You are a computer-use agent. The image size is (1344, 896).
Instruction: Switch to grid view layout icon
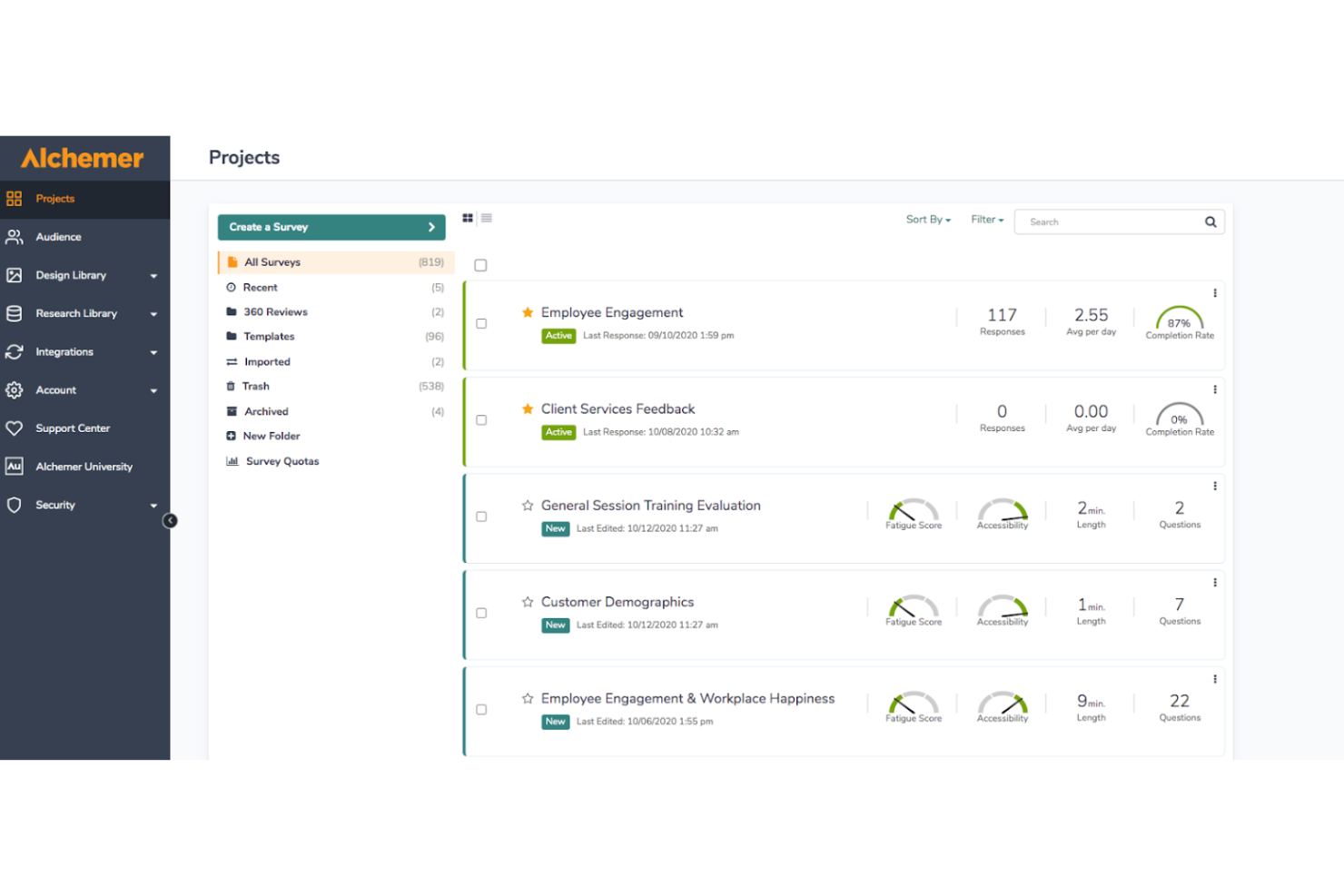tap(468, 218)
